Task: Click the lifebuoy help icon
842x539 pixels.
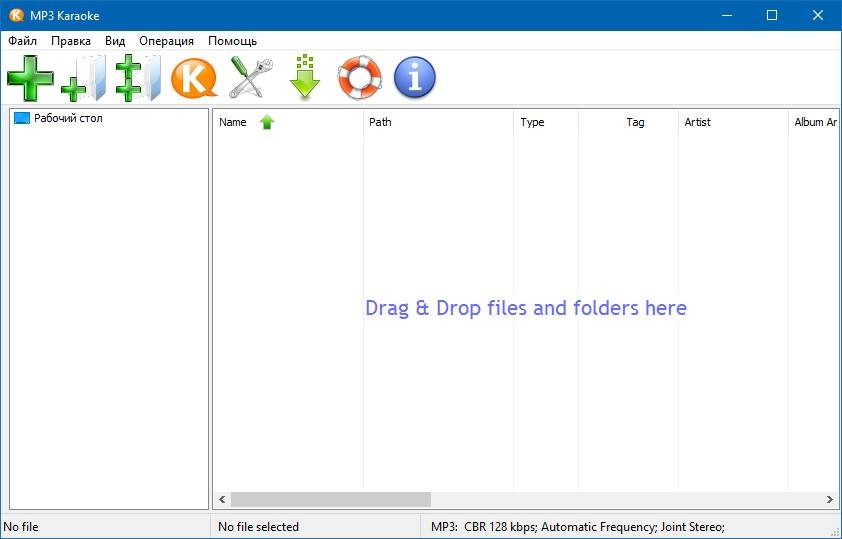Action: (360, 78)
